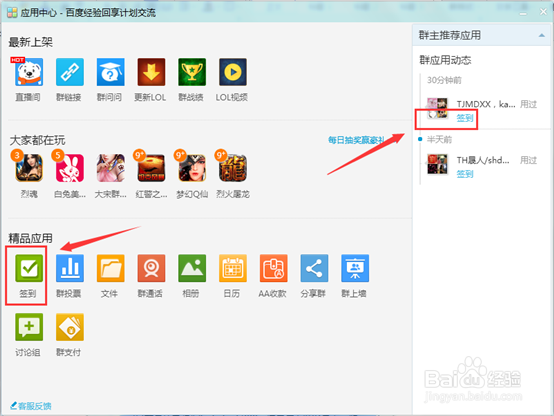Open the 白兔美 rabbit game icon
This screenshot has width=554, height=416.
click(x=70, y=168)
